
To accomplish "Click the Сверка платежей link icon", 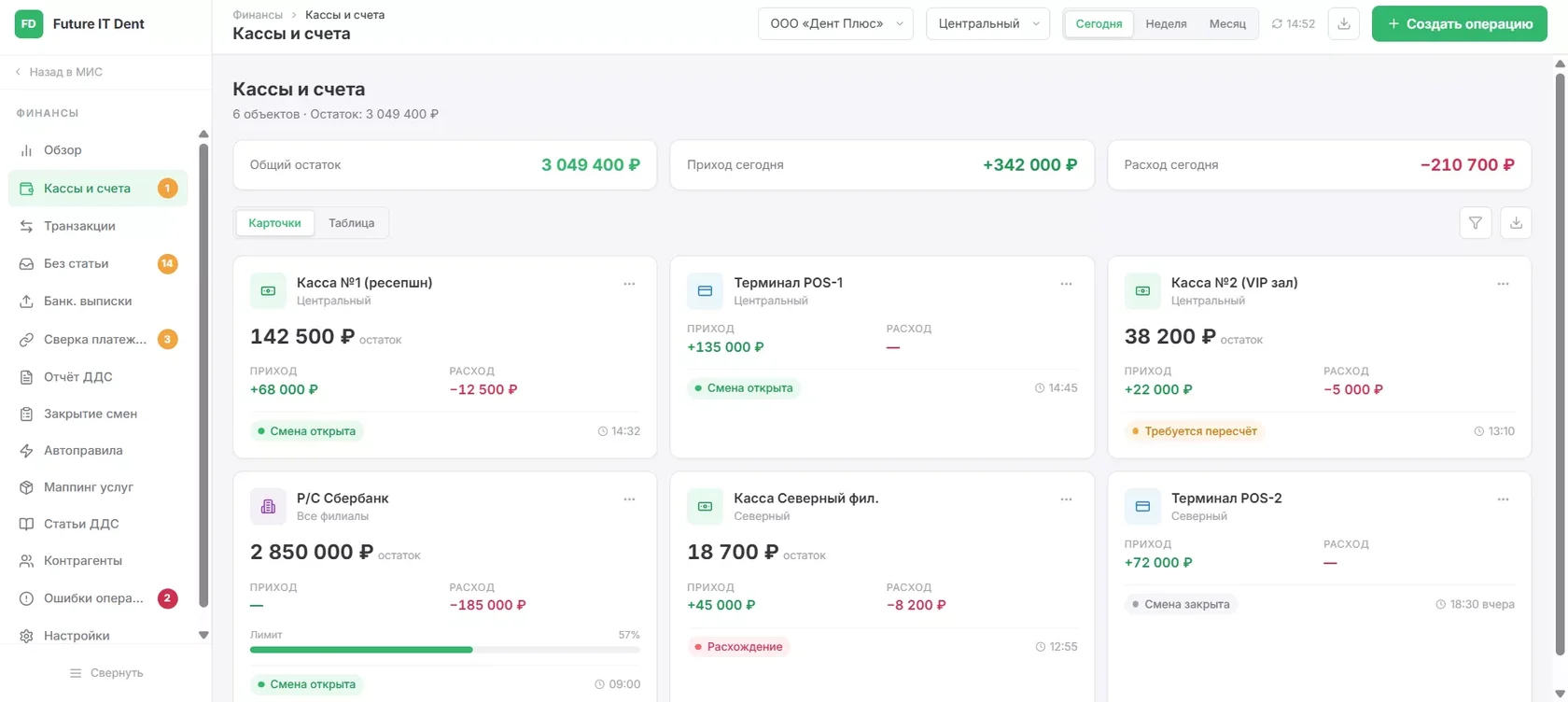I will [27, 340].
